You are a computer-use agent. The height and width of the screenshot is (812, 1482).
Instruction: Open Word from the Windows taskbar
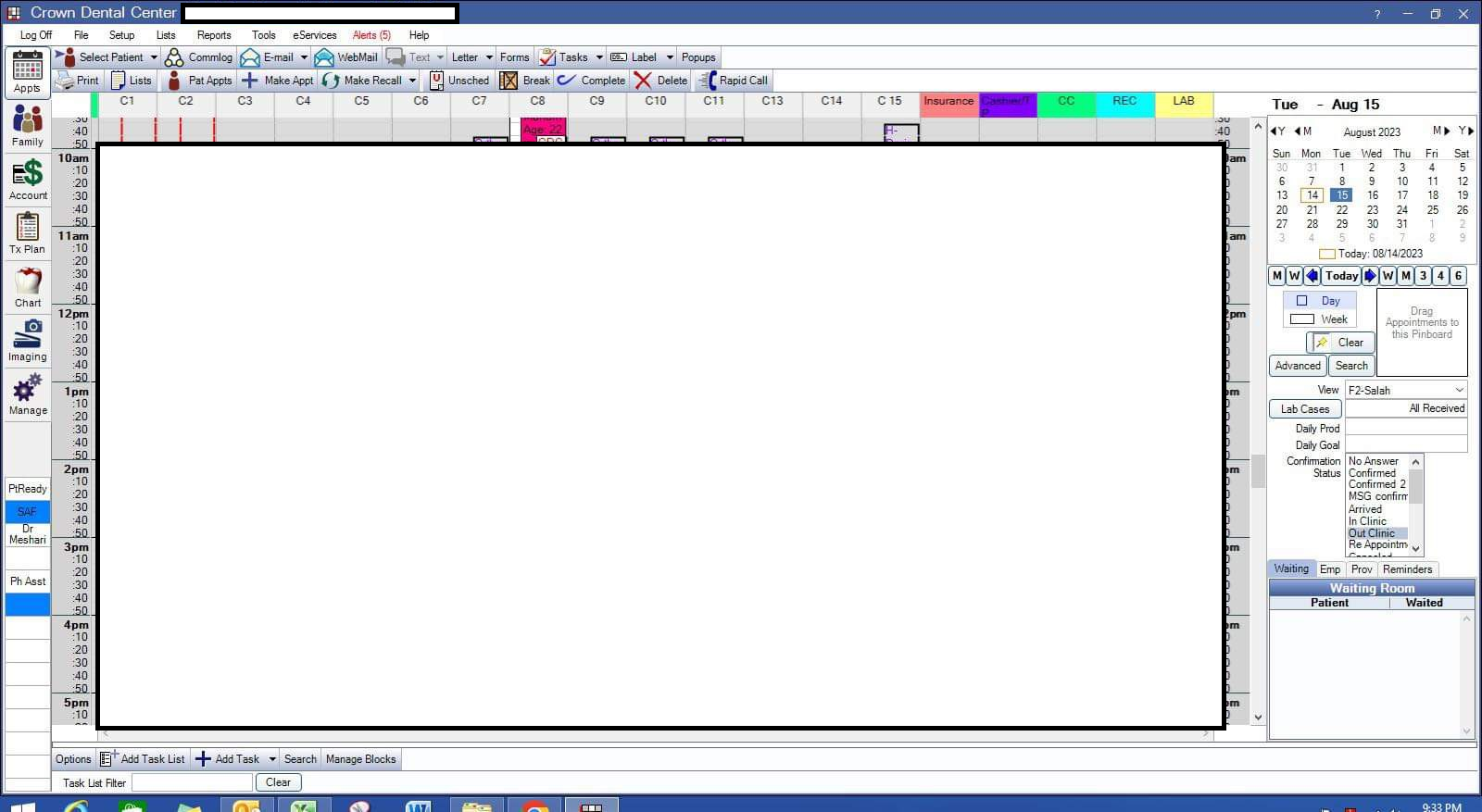pos(419,806)
